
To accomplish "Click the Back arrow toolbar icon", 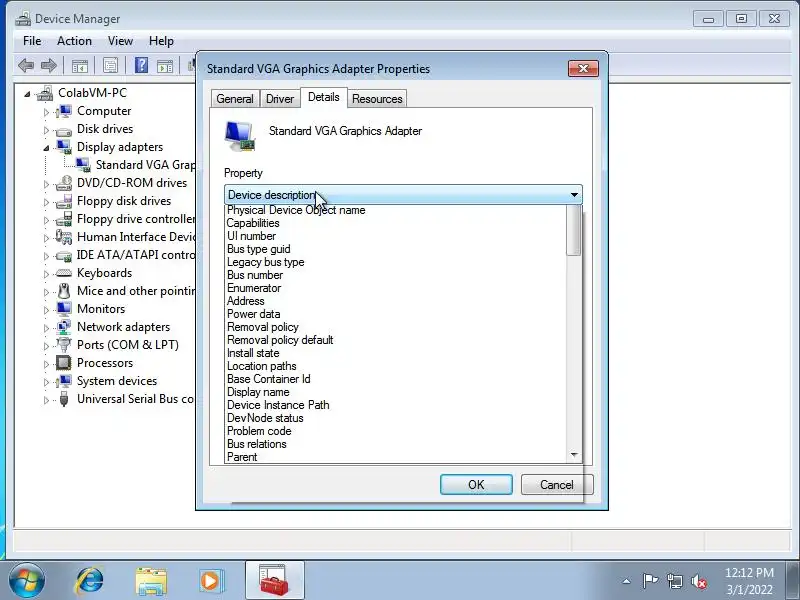I will [x=26, y=65].
